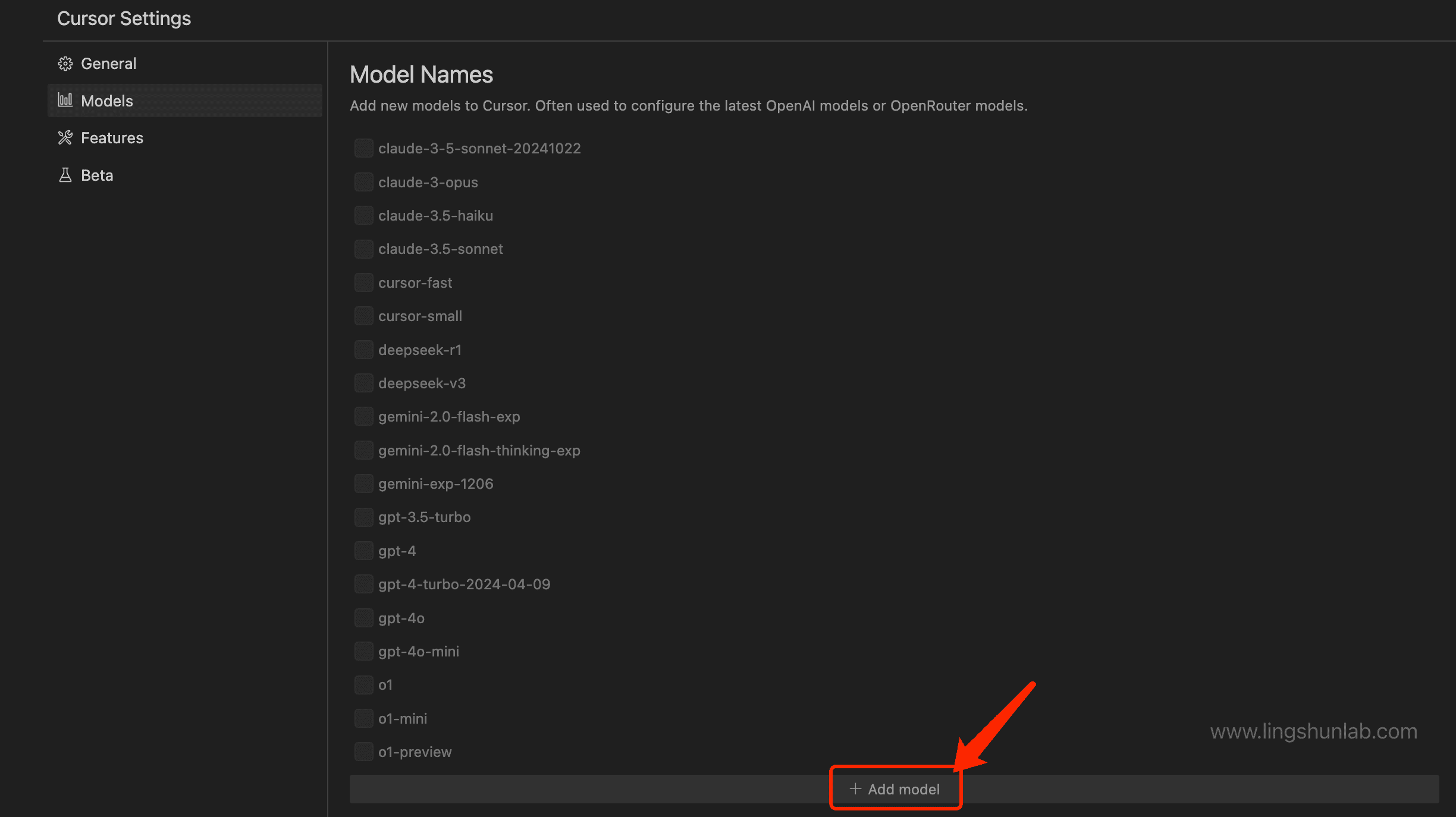Open the Features settings section
The height and width of the screenshot is (817, 1456).
tap(185, 138)
